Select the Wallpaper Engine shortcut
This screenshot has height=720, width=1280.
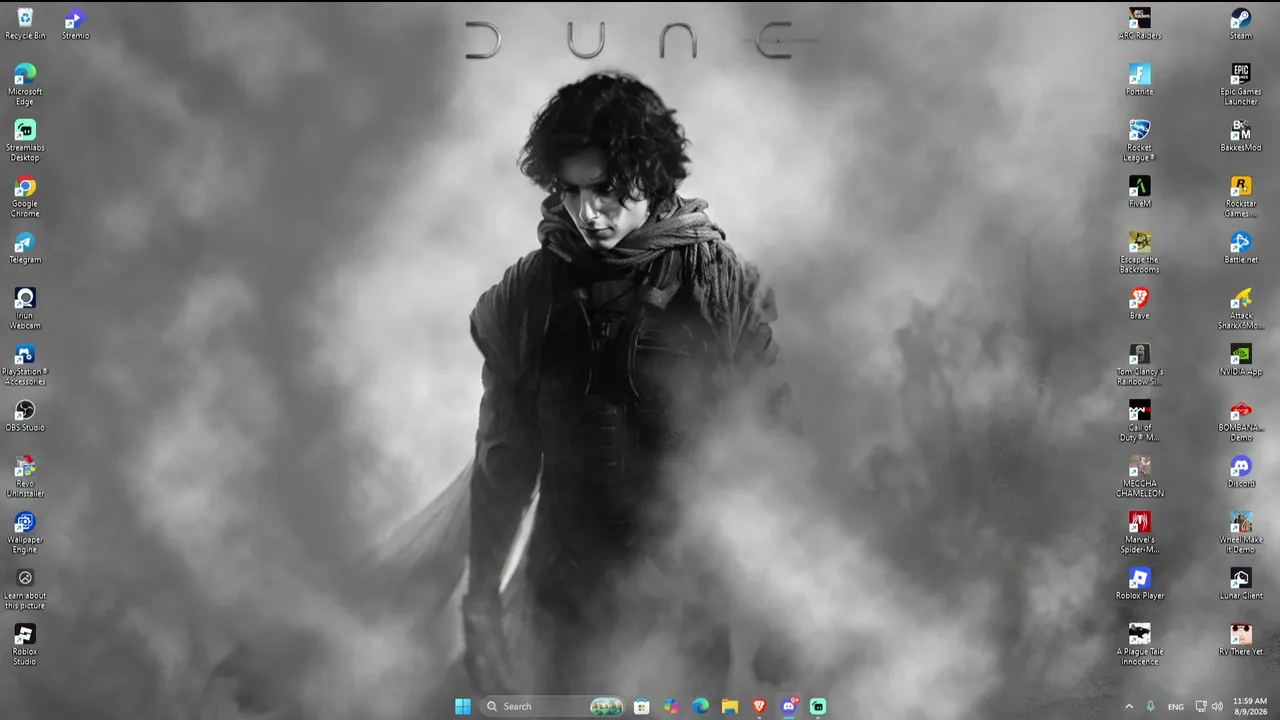[25, 533]
